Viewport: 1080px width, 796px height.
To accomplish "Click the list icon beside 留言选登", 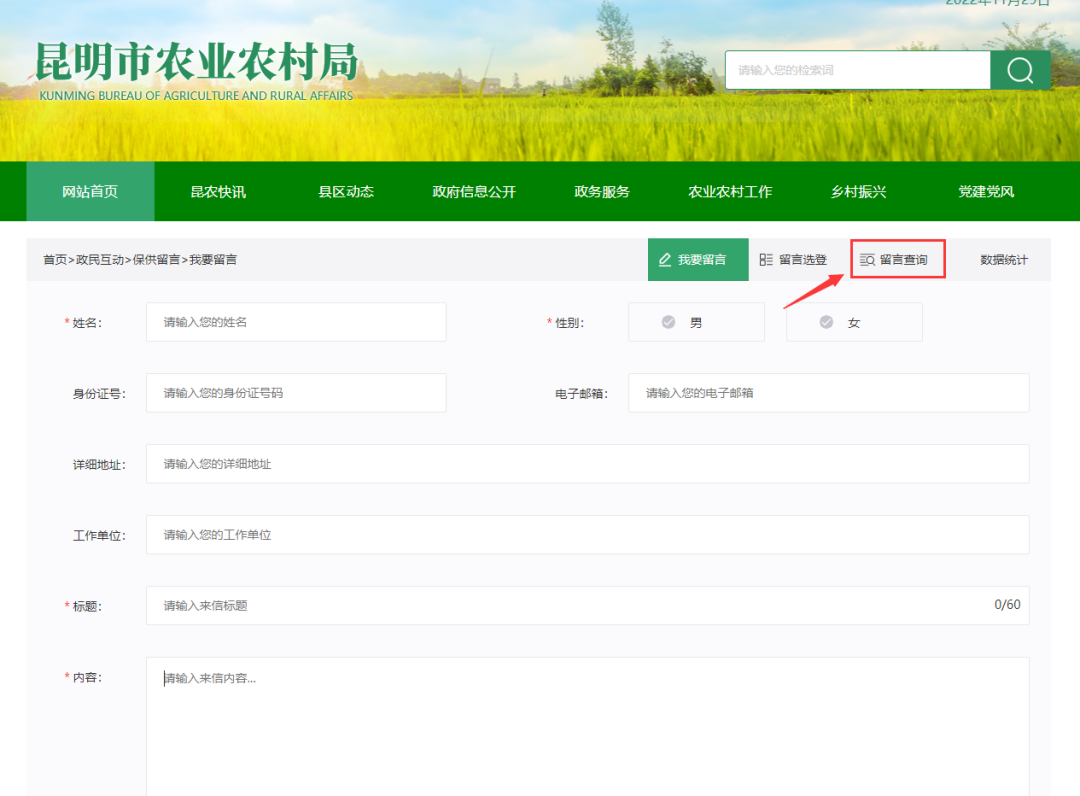I will click(x=766, y=260).
